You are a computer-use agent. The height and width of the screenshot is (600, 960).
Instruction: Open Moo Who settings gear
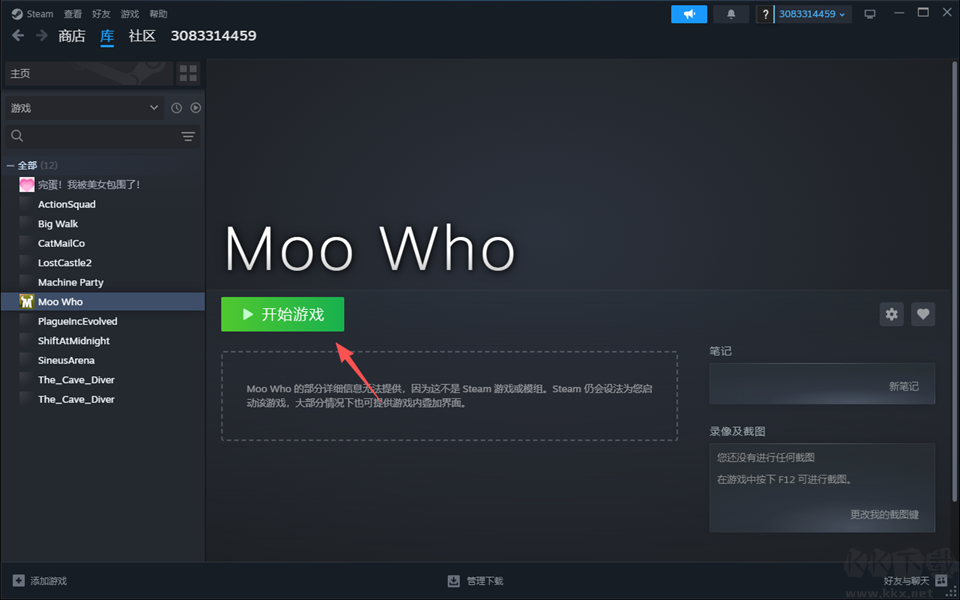click(891, 314)
